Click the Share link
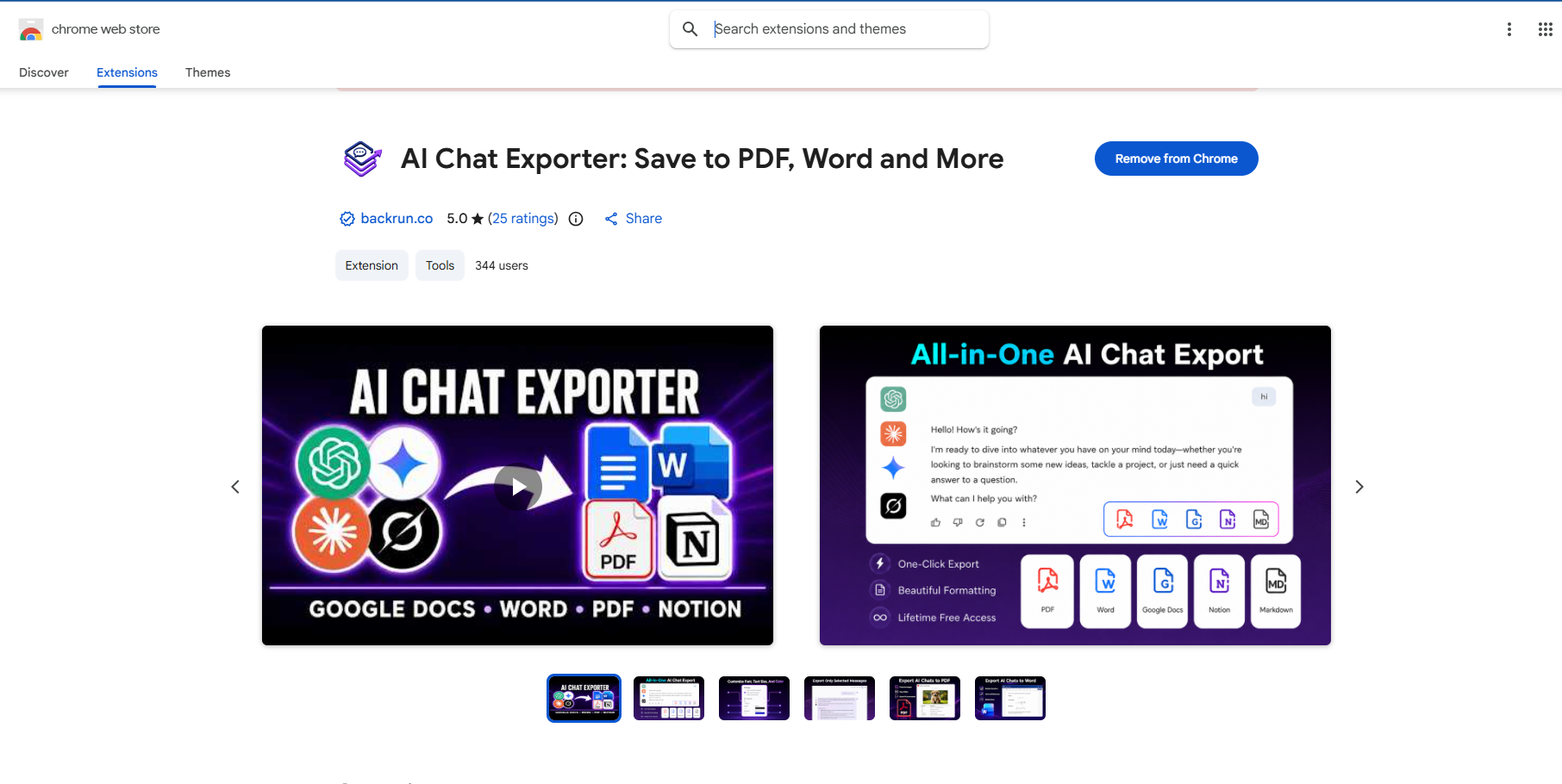This screenshot has width=1562, height=784. point(634,219)
